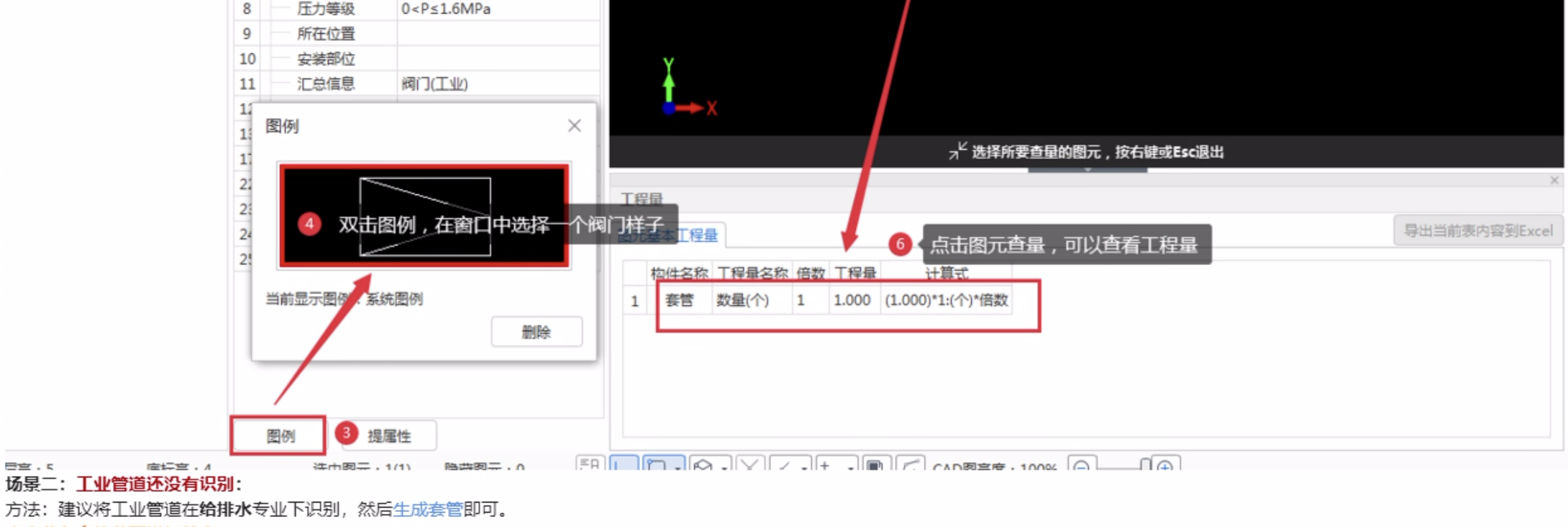
Task: Select the 套管 cell in quantity table
Action: pos(680,300)
